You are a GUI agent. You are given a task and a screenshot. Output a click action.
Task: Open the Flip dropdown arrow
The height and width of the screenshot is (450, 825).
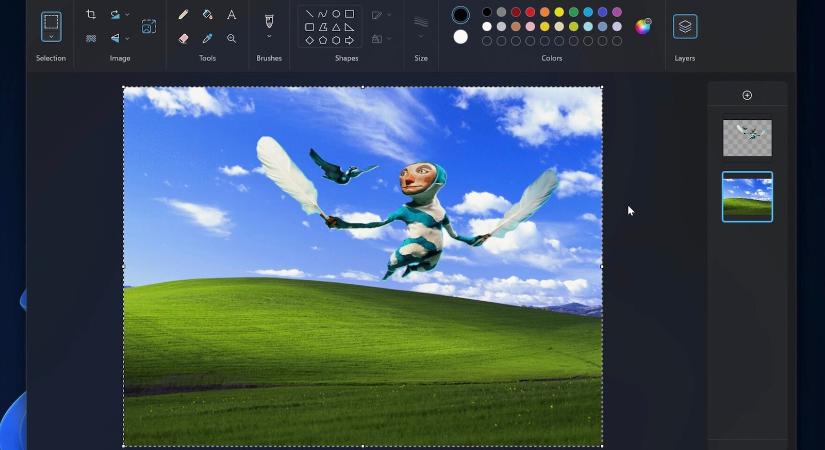point(127,38)
